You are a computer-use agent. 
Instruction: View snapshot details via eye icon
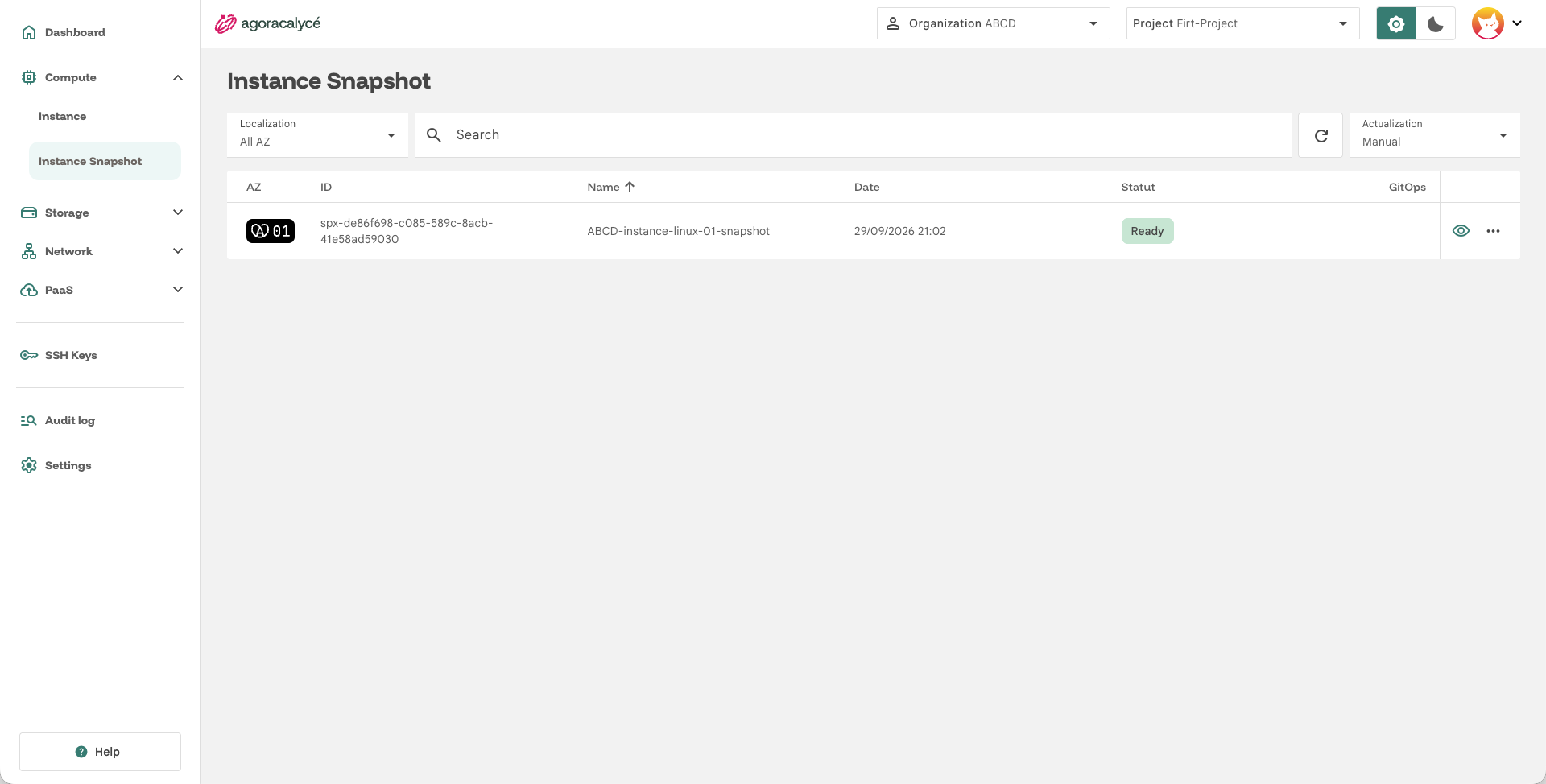[x=1461, y=231]
